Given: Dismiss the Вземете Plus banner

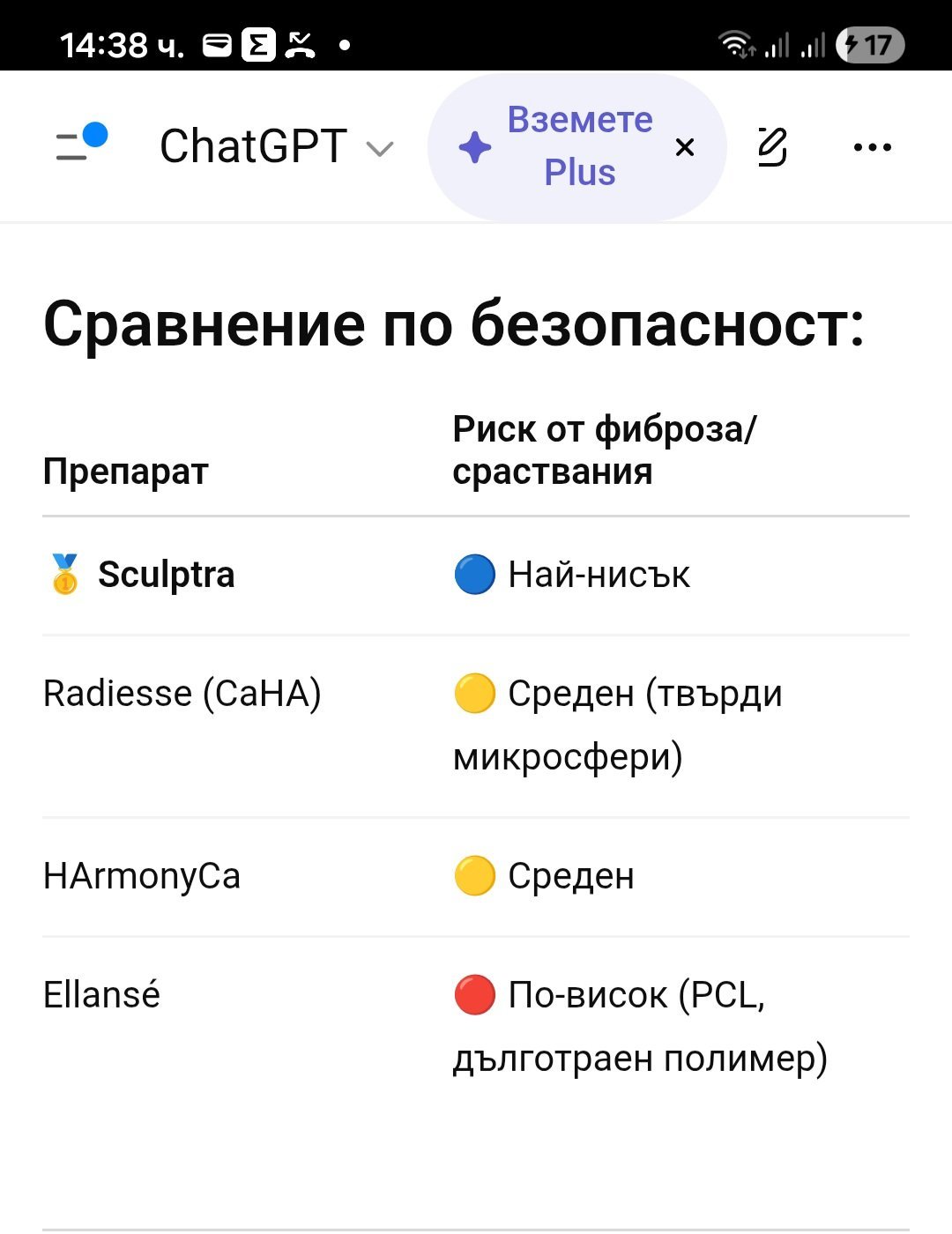Looking at the screenshot, I should (685, 147).
